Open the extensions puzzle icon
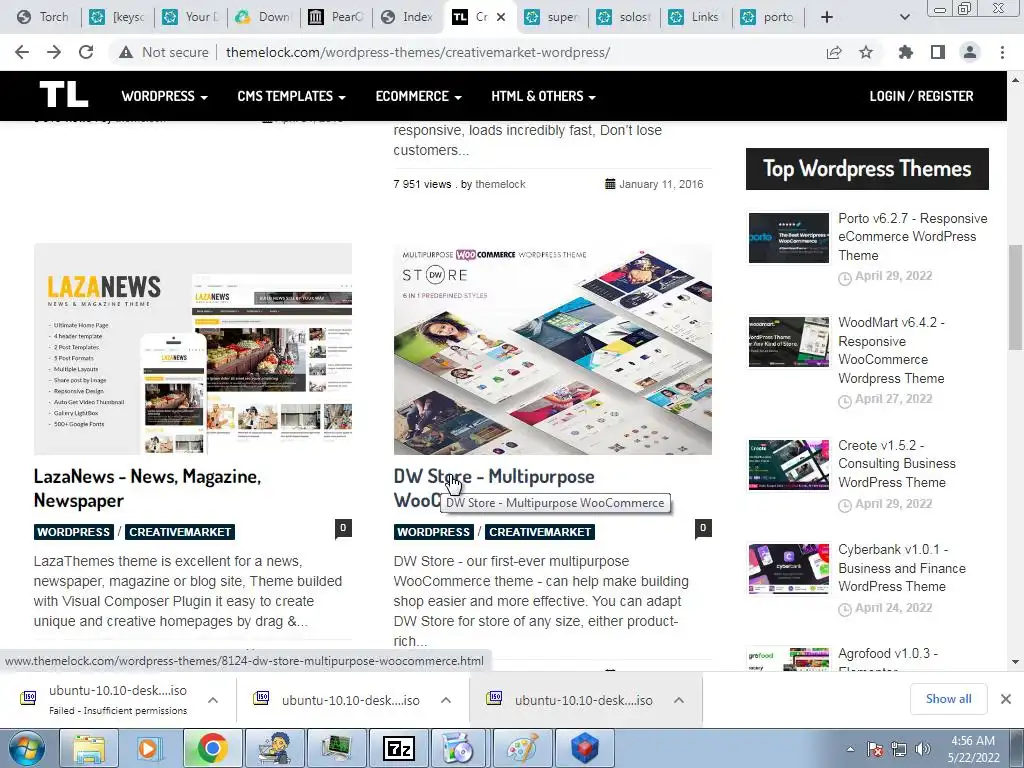 905,52
